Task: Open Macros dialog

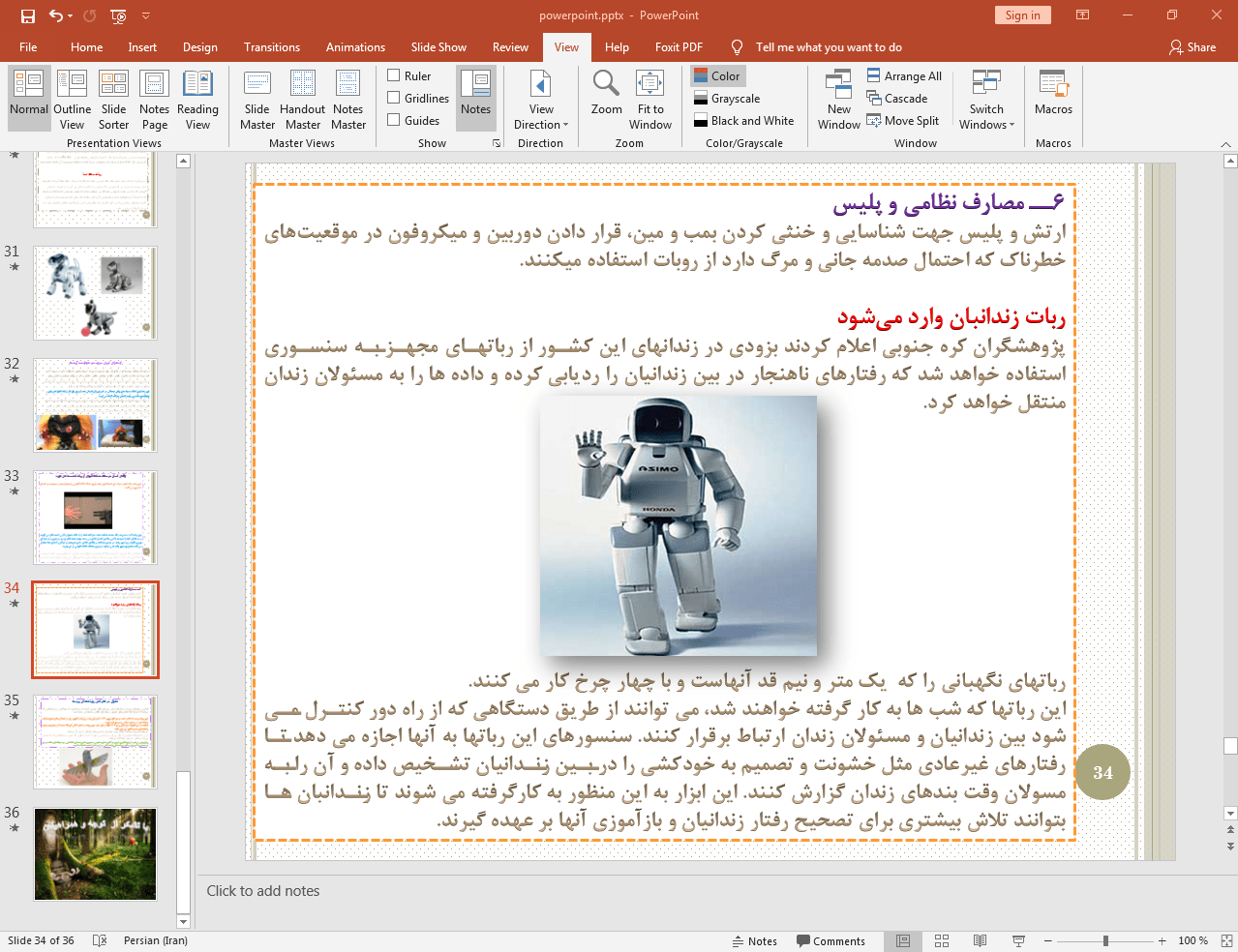Action: click(1053, 93)
